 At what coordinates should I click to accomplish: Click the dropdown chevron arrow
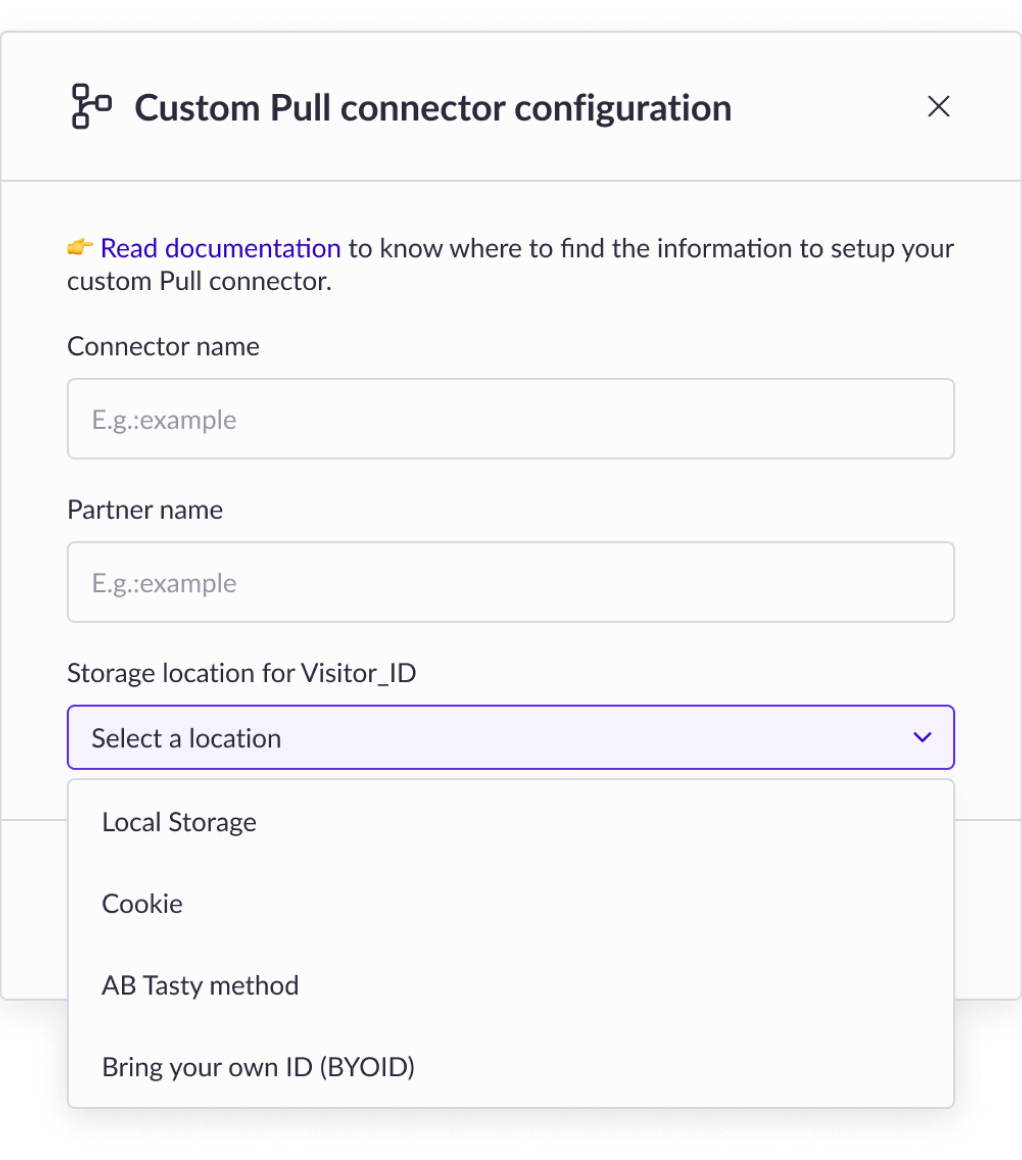tap(922, 738)
